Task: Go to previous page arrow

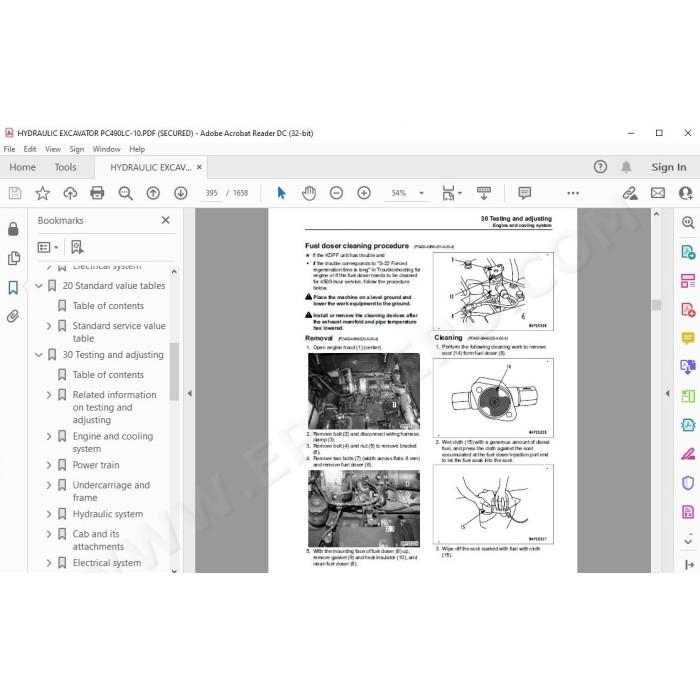Action: [x=153, y=193]
